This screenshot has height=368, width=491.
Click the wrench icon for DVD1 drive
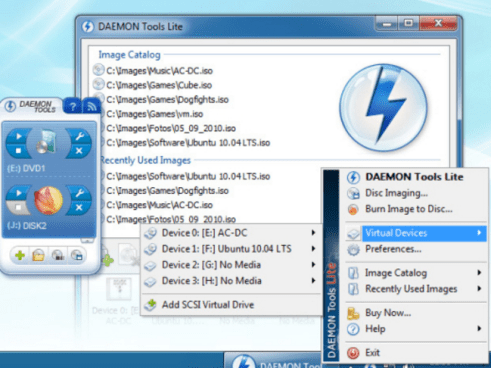point(79,136)
